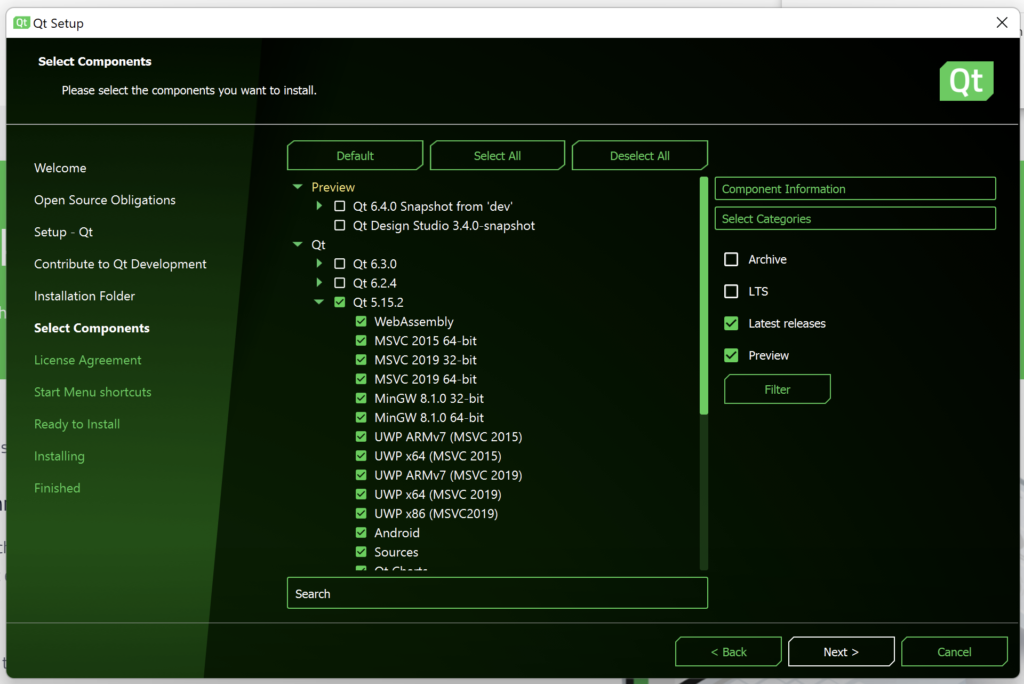Screen dimensions: 1024x684
Task: Close the Qt Setup window
Action: point(1002,23)
